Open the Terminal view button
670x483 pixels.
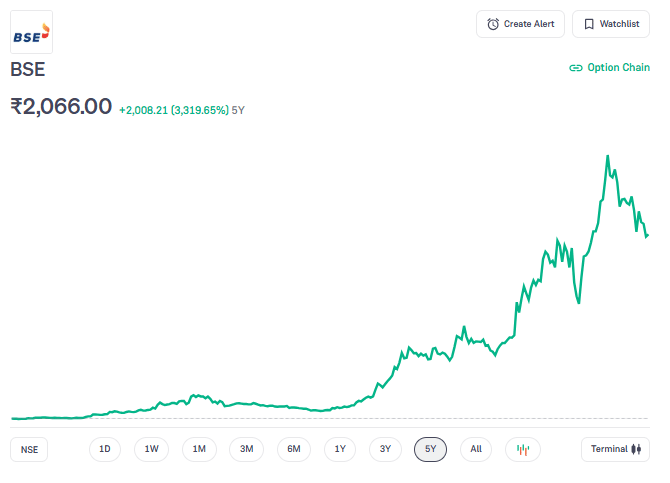pyautogui.click(x=614, y=449)
